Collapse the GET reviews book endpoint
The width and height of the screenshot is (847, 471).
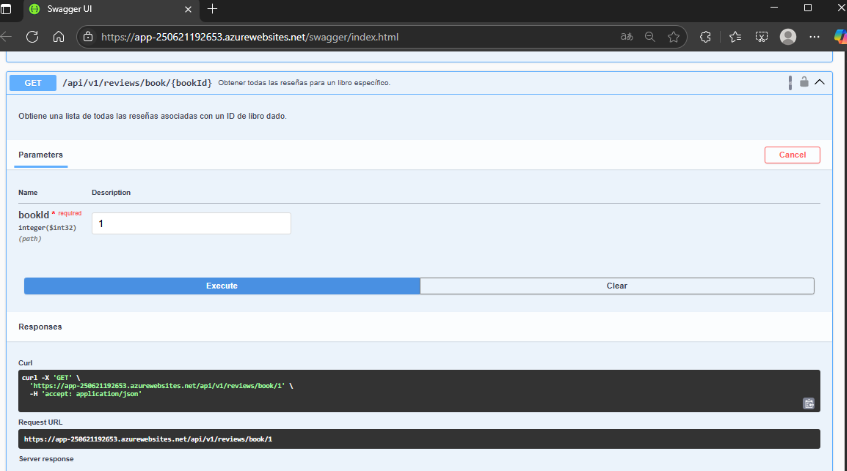(x=819, y=82)
